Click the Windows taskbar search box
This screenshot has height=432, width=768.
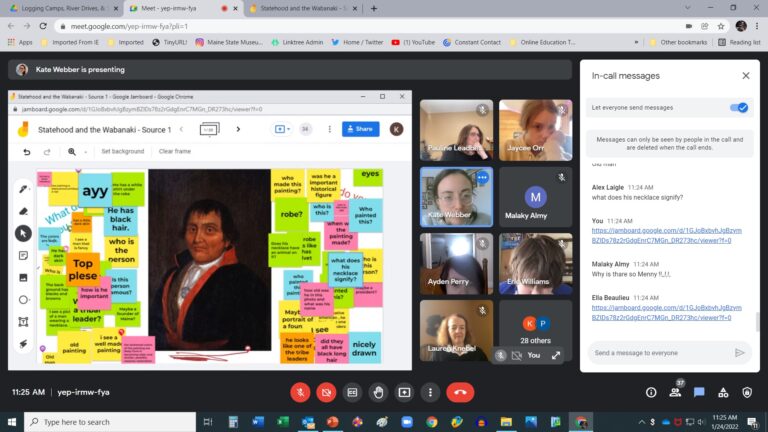tap(110, 422)
